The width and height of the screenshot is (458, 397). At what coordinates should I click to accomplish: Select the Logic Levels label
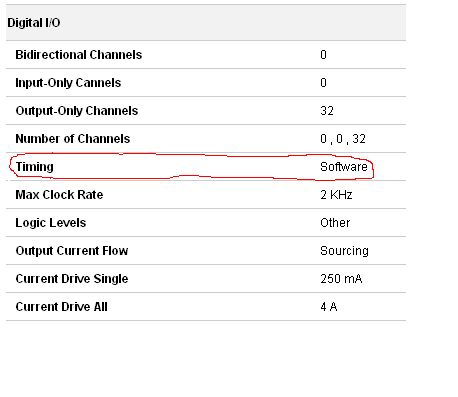(51, 223)
